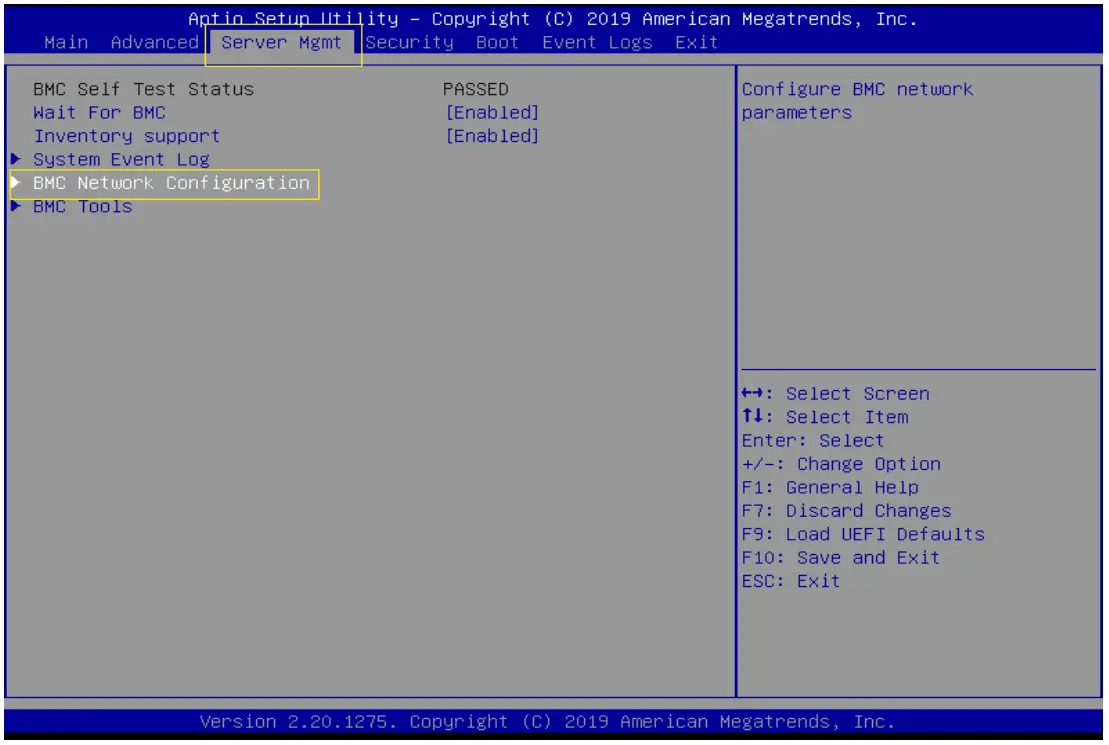
Task: Switch to the Security tab
Action: [409, 42]
